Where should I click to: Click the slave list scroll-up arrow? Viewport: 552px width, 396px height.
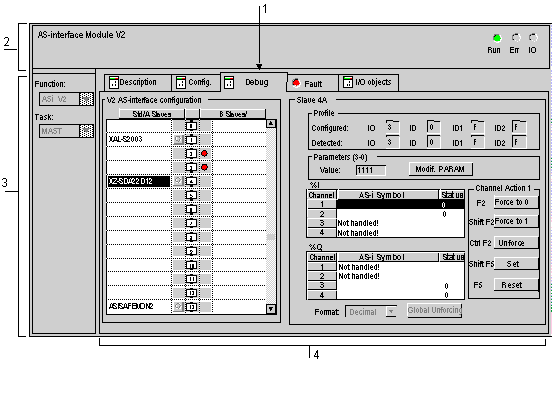click(x=271, y=123)
